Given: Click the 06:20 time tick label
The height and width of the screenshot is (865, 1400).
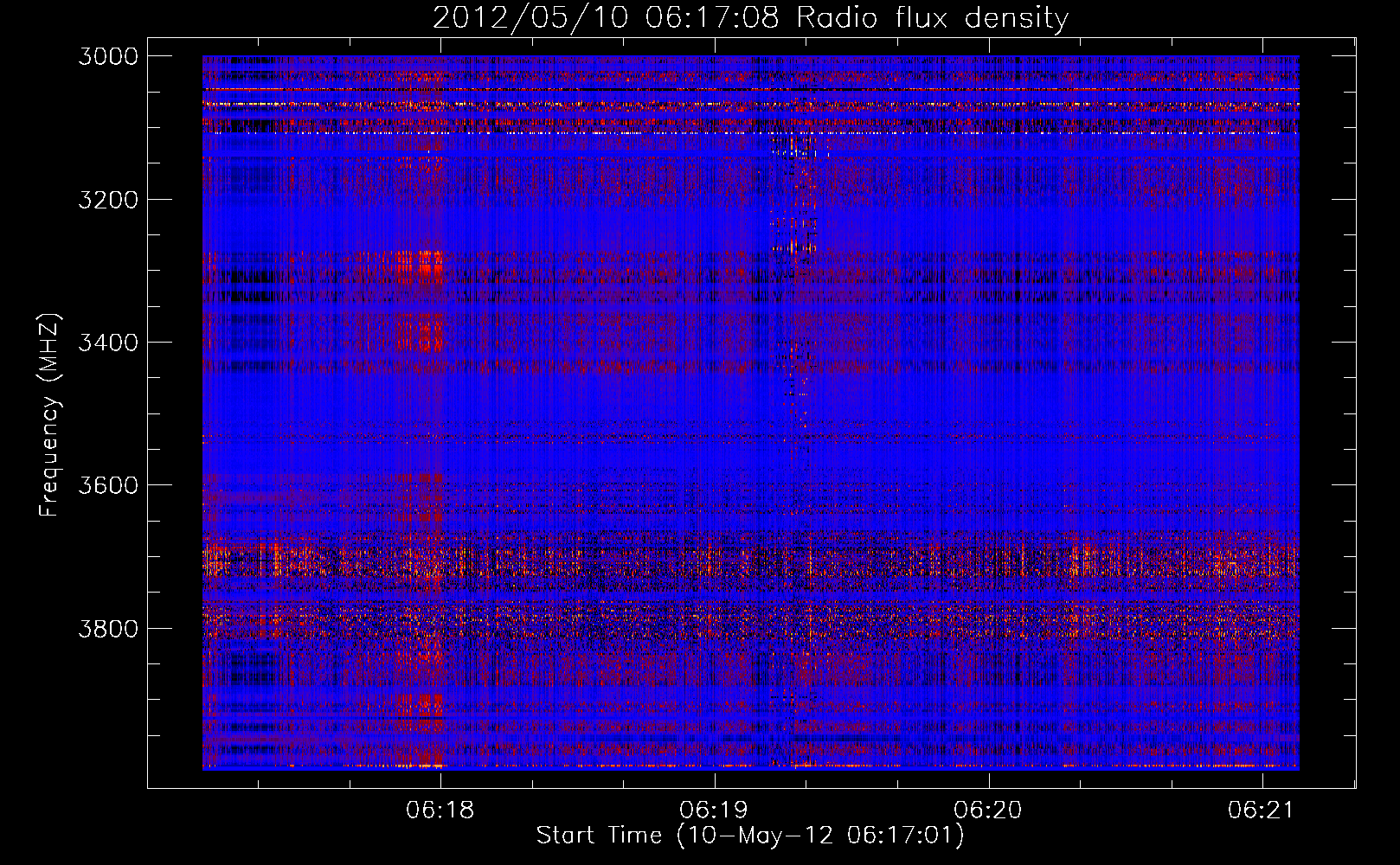Looking at the screenshot, I should click(x=988, y=811).
